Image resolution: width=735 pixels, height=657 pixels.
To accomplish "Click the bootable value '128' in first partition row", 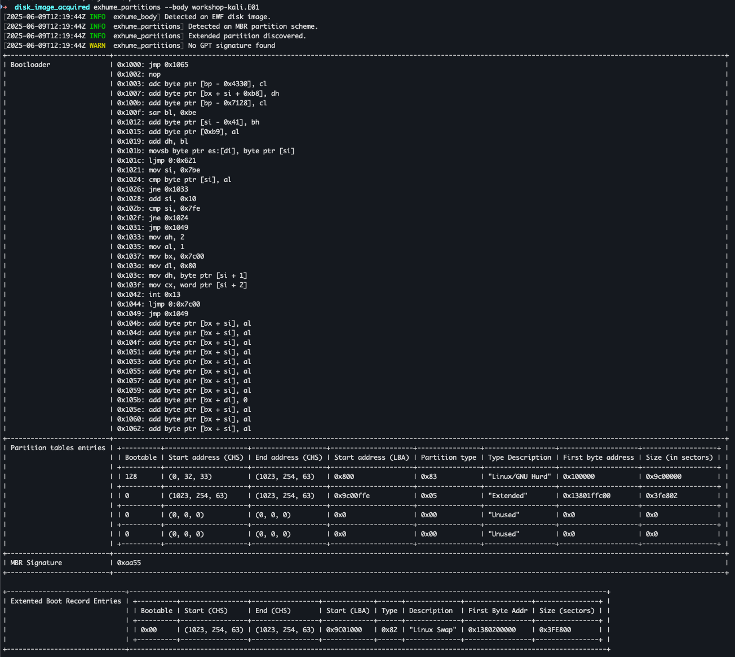I will [x=131, y=477].
